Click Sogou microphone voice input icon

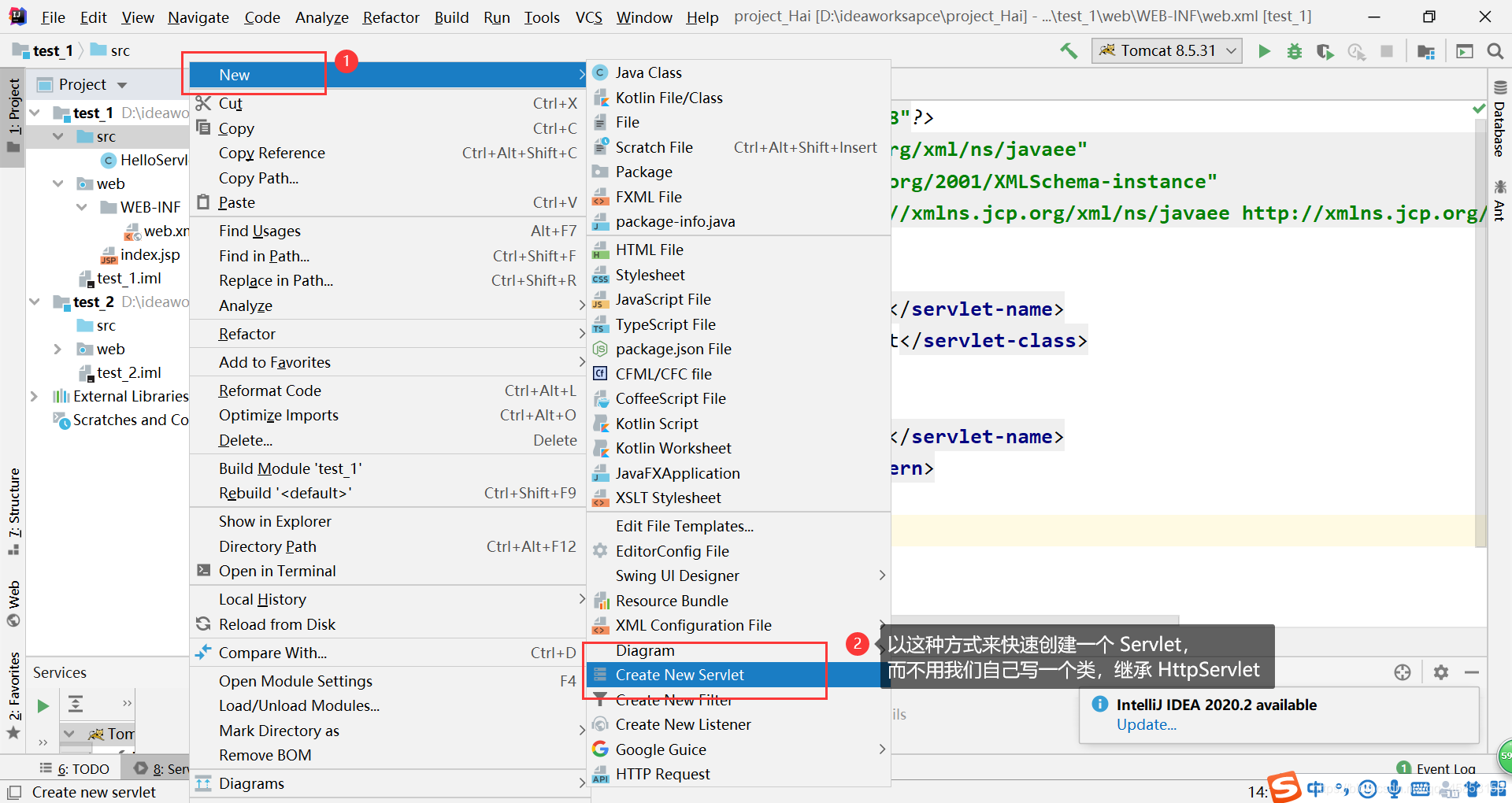coord(1394,789)
